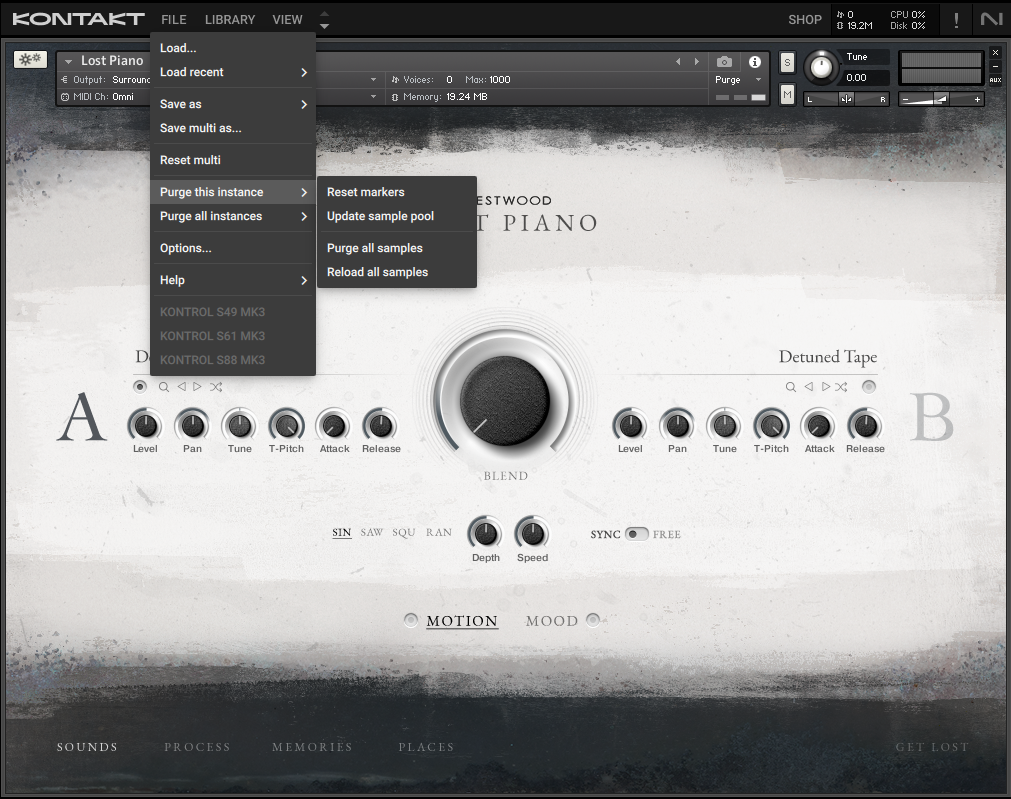Enable layer B power toggle
The width and height of the screenshot is (1011, 799).
[869, 387]
